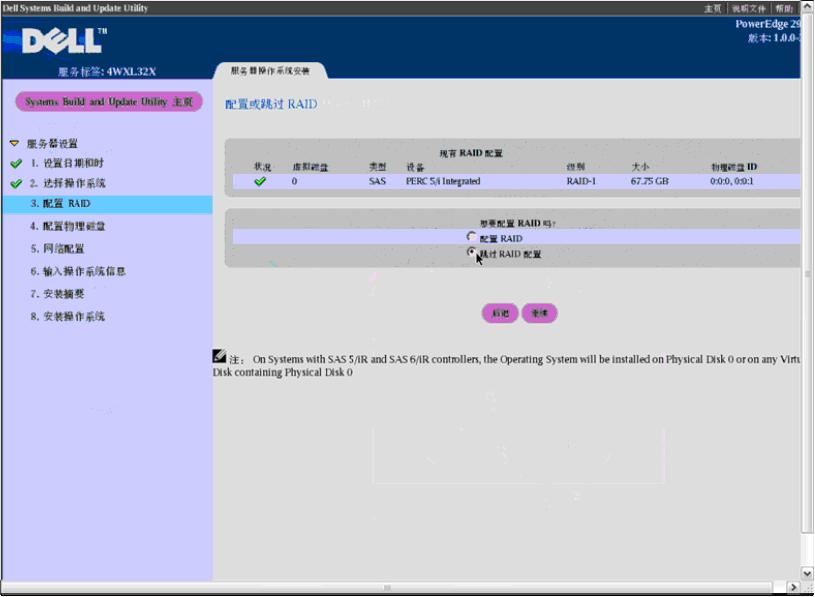The height and width of the screenshot is (597, 815).
Task: Click the 后退 back button
Action: pyautogui.click(x=500, y=313)
